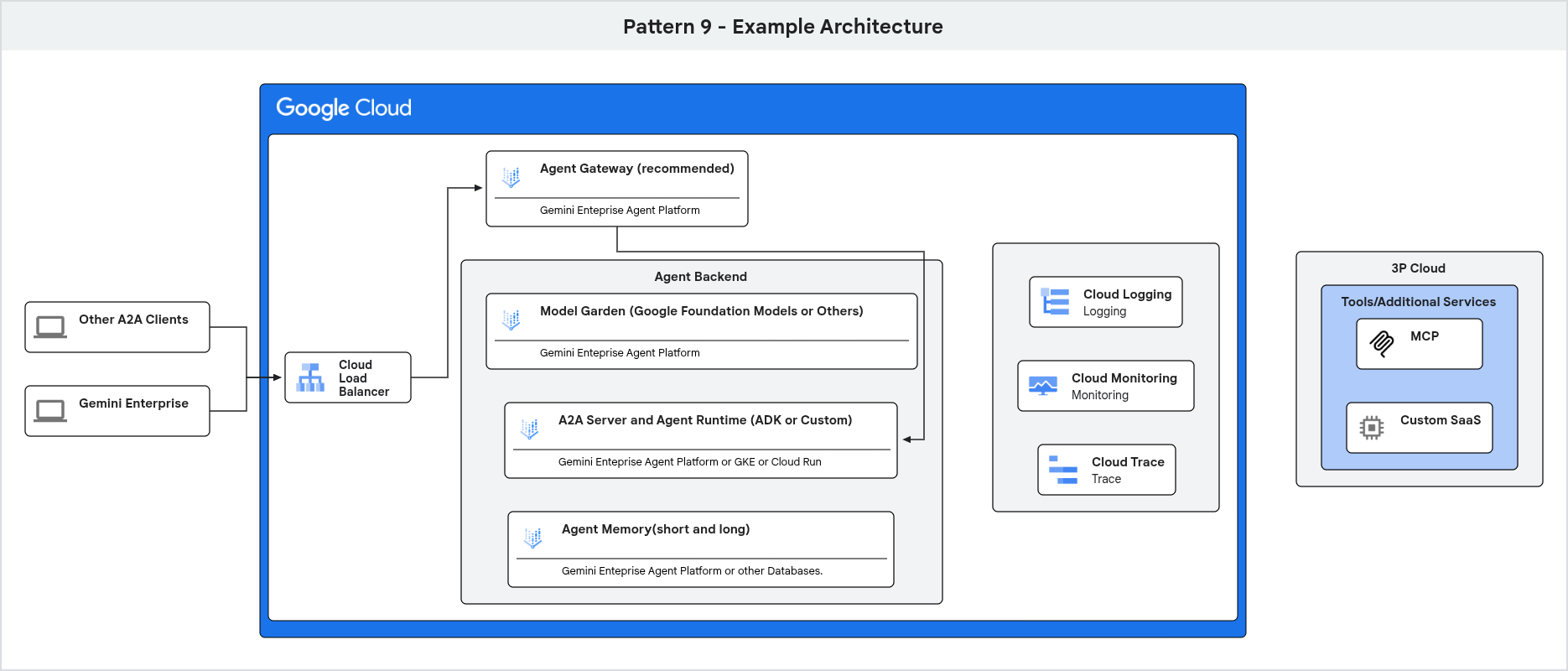
Task: Select the Cloud Monitoring icon
Action: point(1043,386)
